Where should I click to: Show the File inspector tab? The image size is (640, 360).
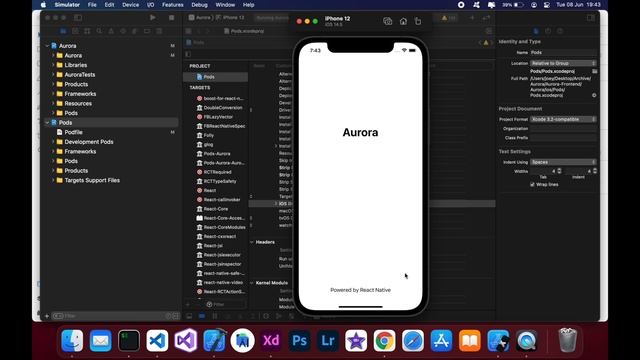click(536, 31)
